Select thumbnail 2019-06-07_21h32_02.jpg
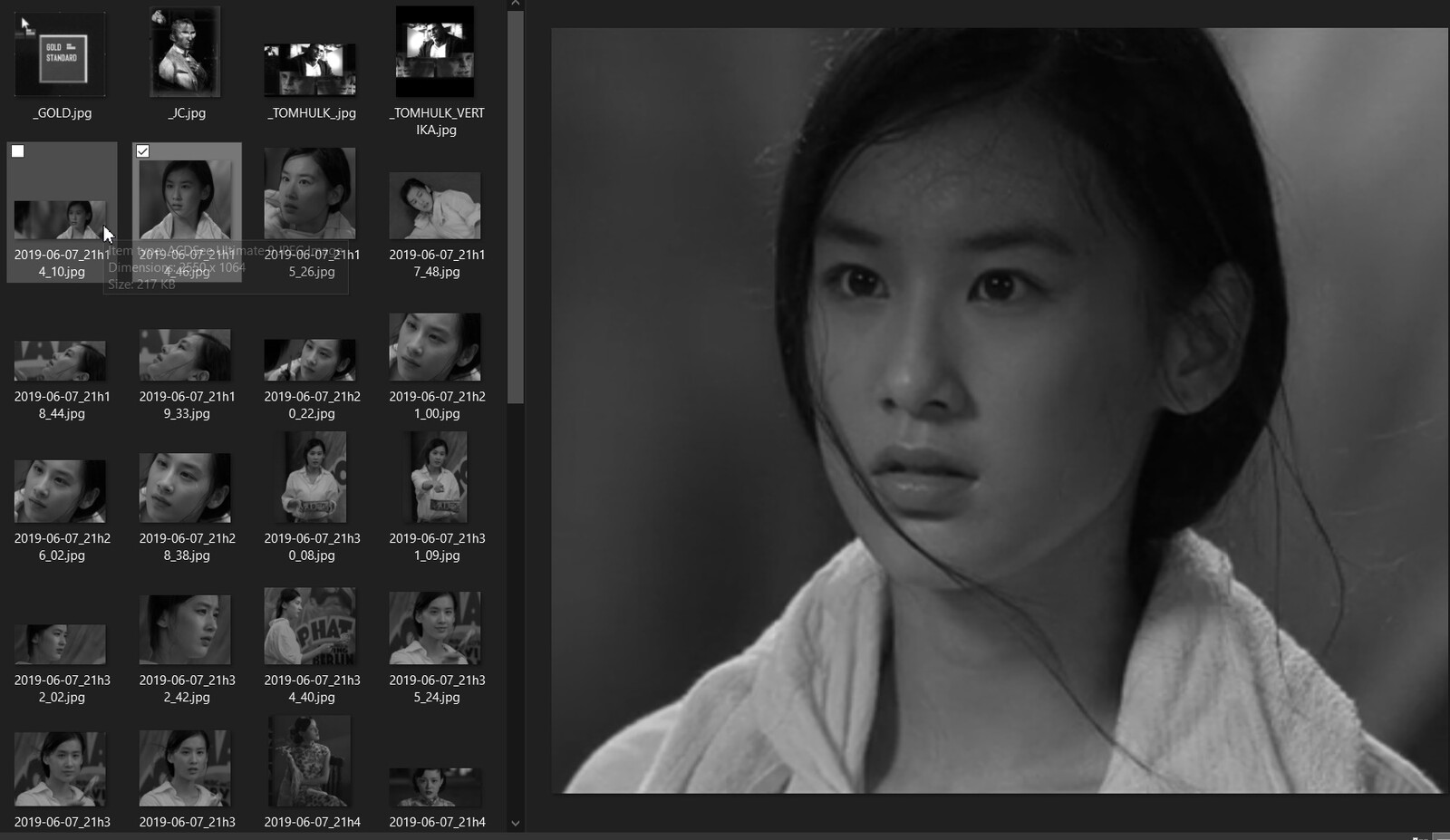The width and height of the screenshot is (1450, 840). (60, 644)
